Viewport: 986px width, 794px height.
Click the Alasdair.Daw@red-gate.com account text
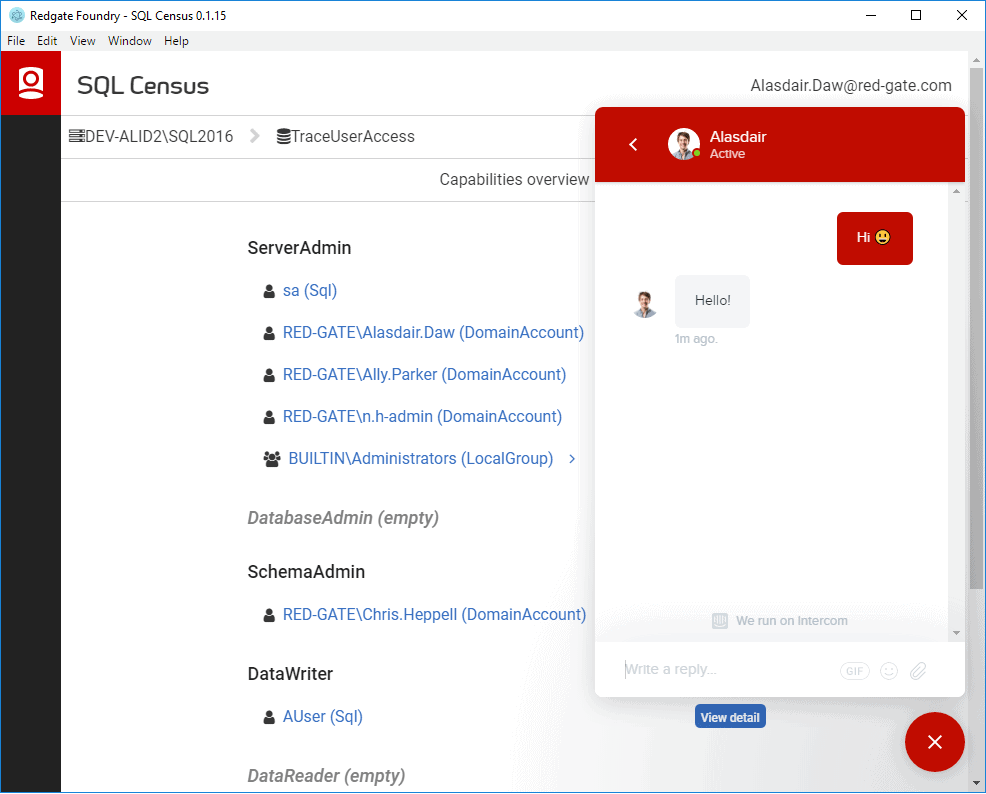[851, 85]
